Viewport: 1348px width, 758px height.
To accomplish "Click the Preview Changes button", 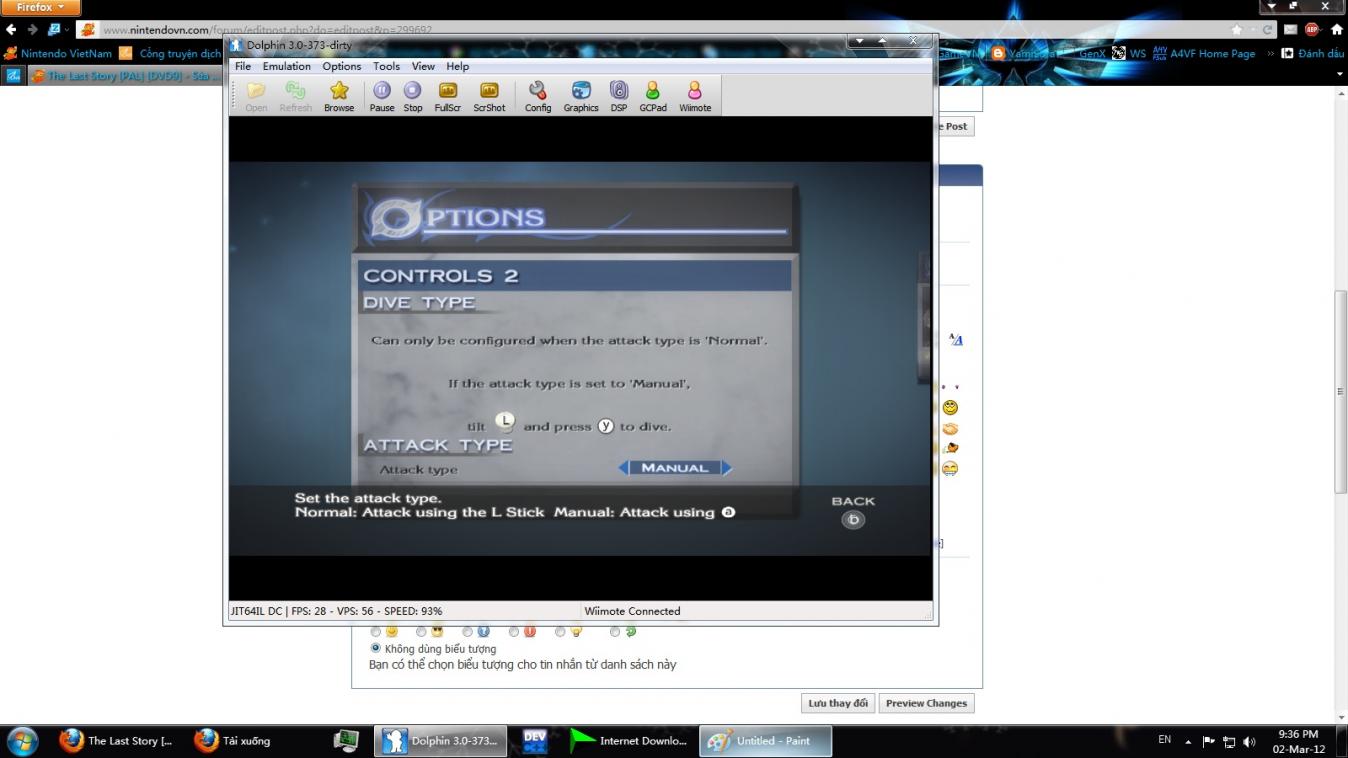I will point(926,703).
